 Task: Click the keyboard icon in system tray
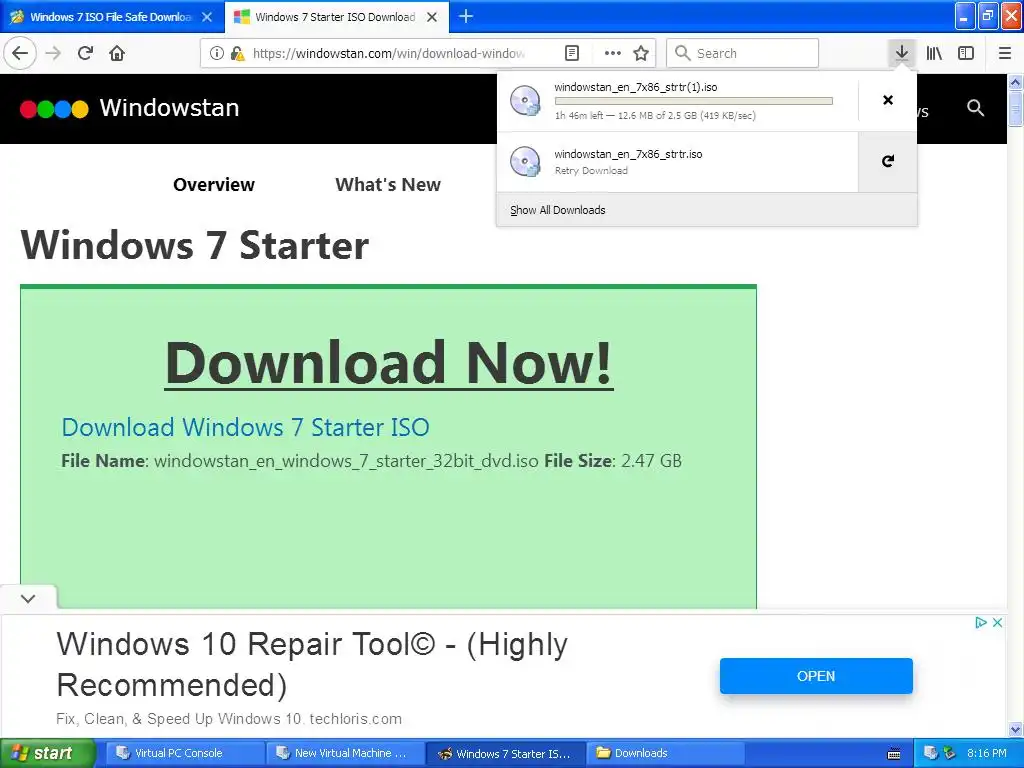click(x=894, y=754)
